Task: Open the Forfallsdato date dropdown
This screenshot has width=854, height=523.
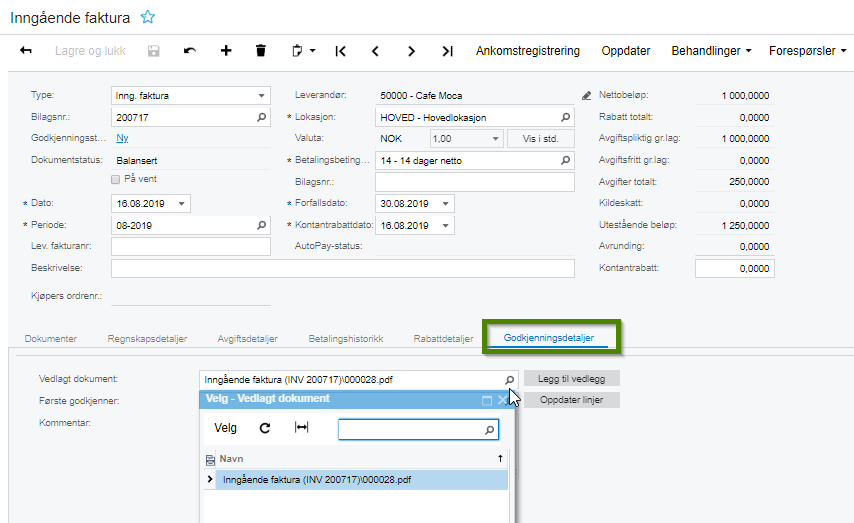Action: (446, 204)
